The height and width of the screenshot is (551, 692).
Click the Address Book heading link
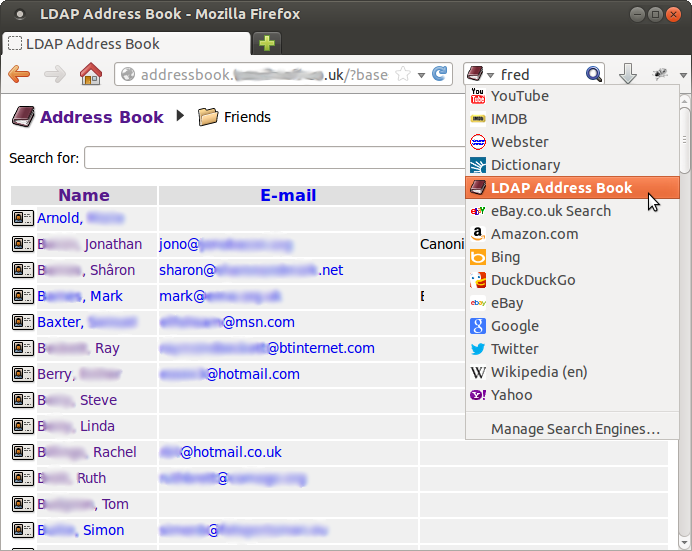[x=102, y=117]
